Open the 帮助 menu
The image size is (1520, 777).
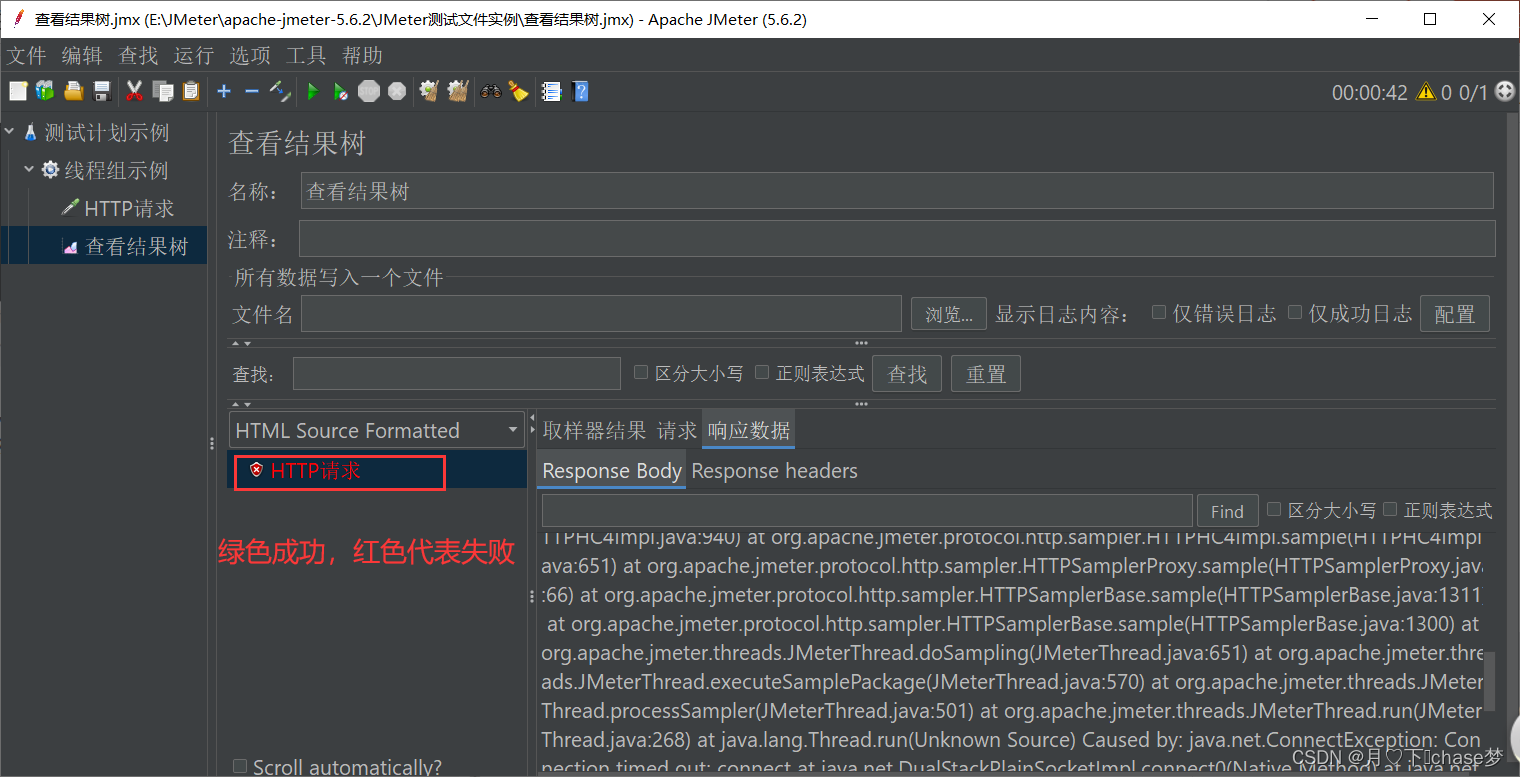tap(362, 56)
